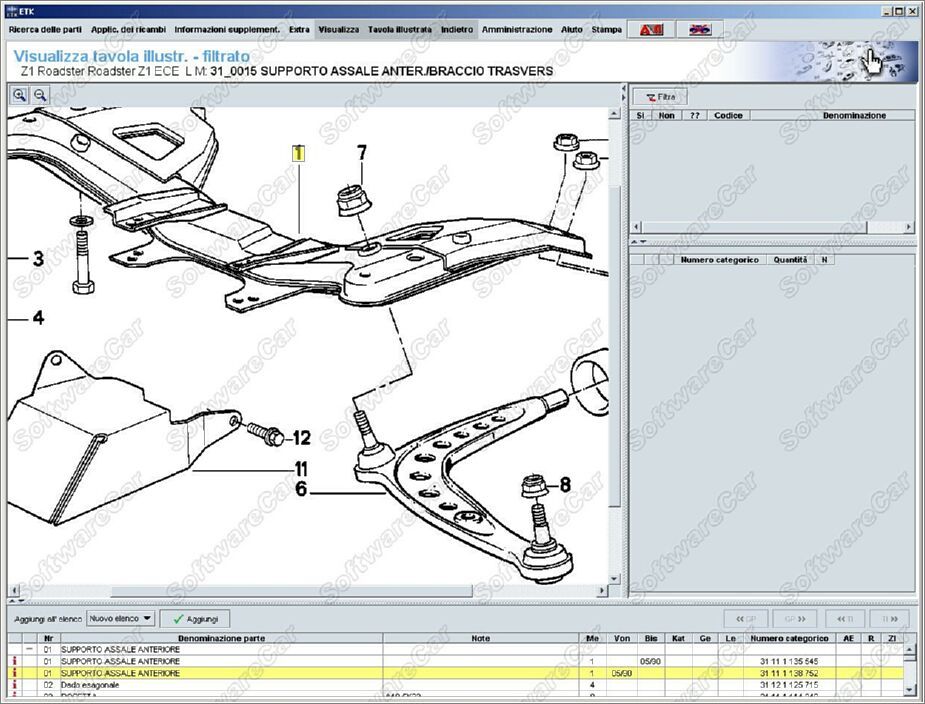925x704 pixels.
Task: Click the zoom out magnifier icon
Action: click(x=40, y=95)
